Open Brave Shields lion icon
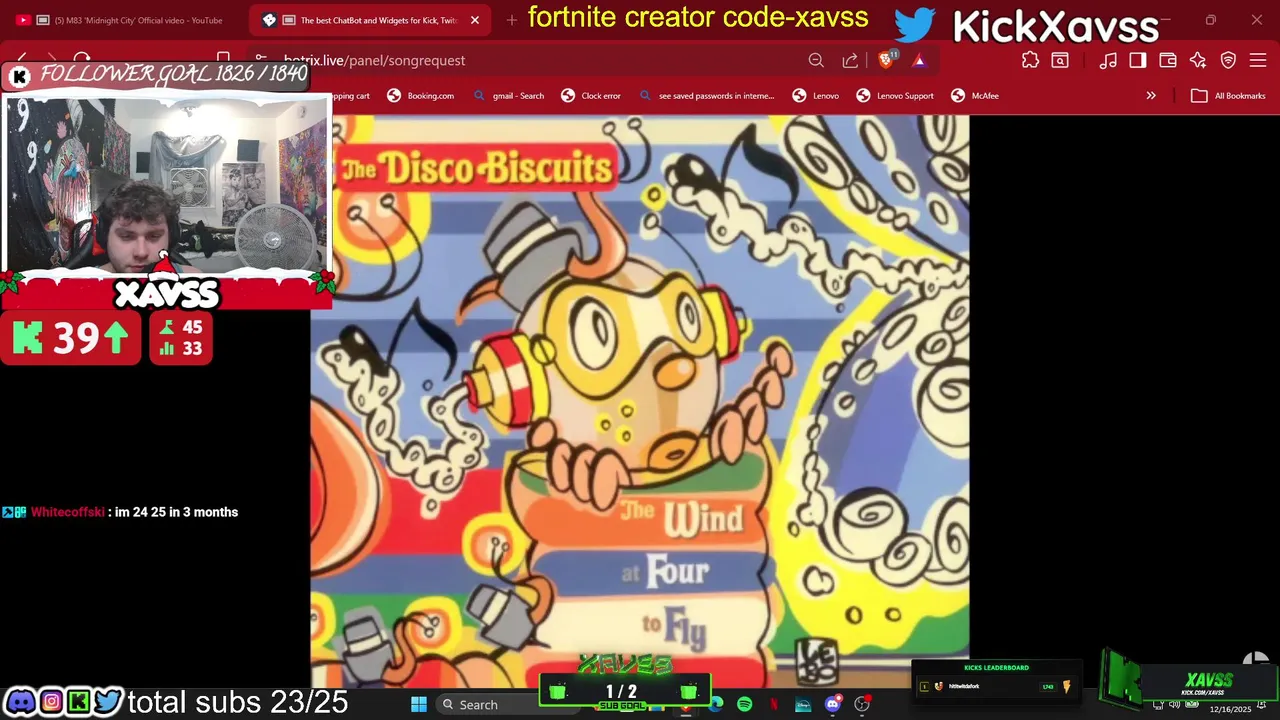Screen dimensions: 1280x720 (x=886, y=60)
